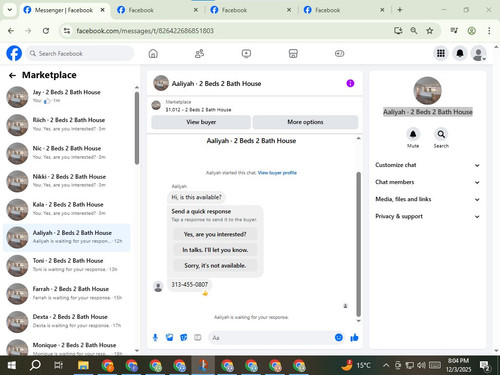Send a thumbs-up like
The image size is (500, 375).
[354, 338]
